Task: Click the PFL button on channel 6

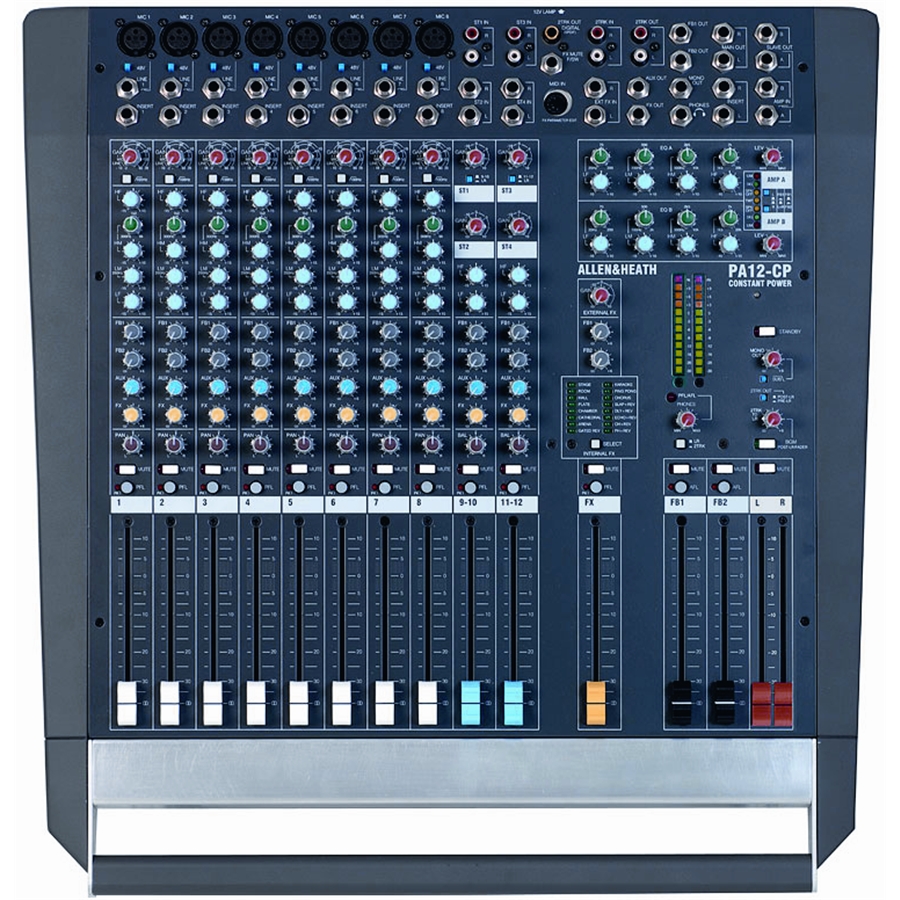Action: click(342, 487)
